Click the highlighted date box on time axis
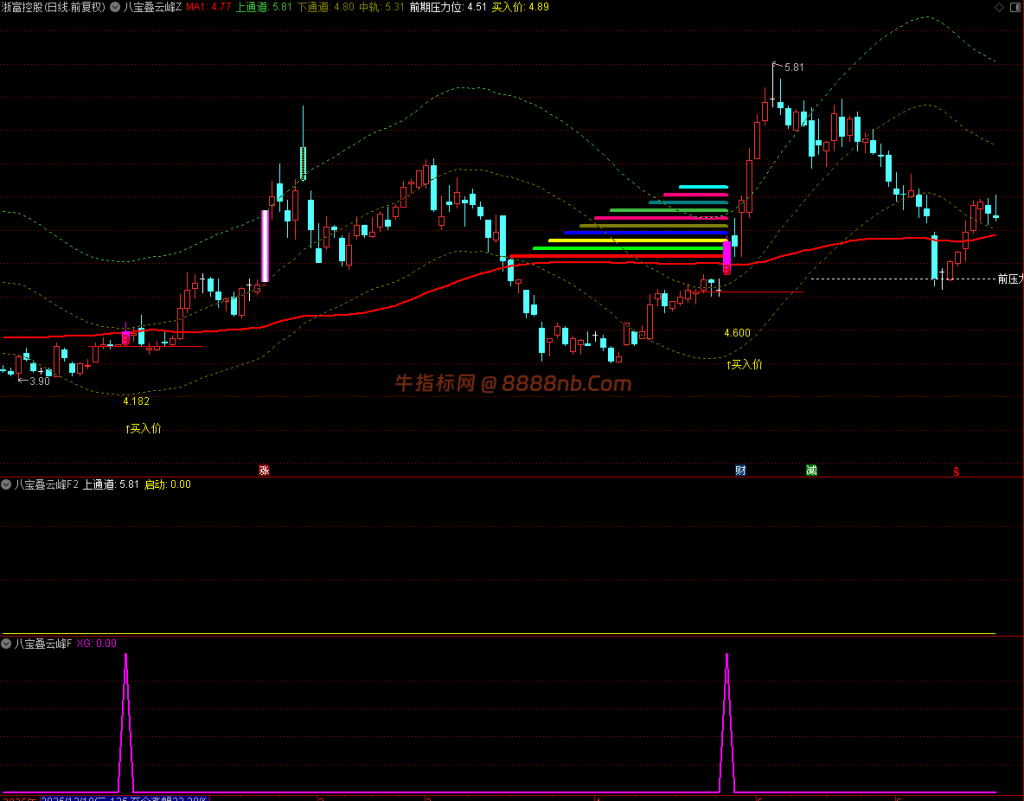The height and width of the screenshot is (801, 1024). tap(124, 798)
